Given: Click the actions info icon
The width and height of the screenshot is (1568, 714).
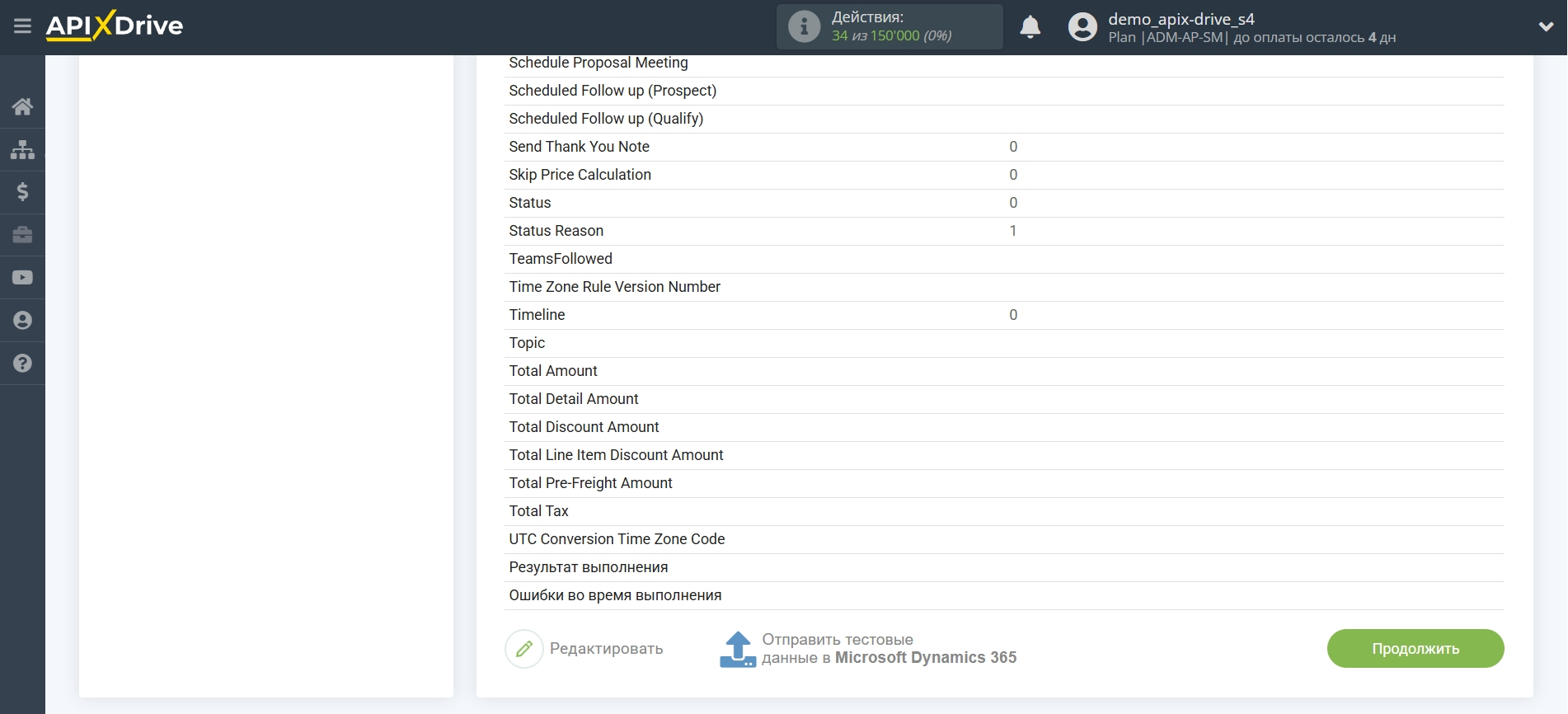Looking at the screenshot, I should point(804,26).
